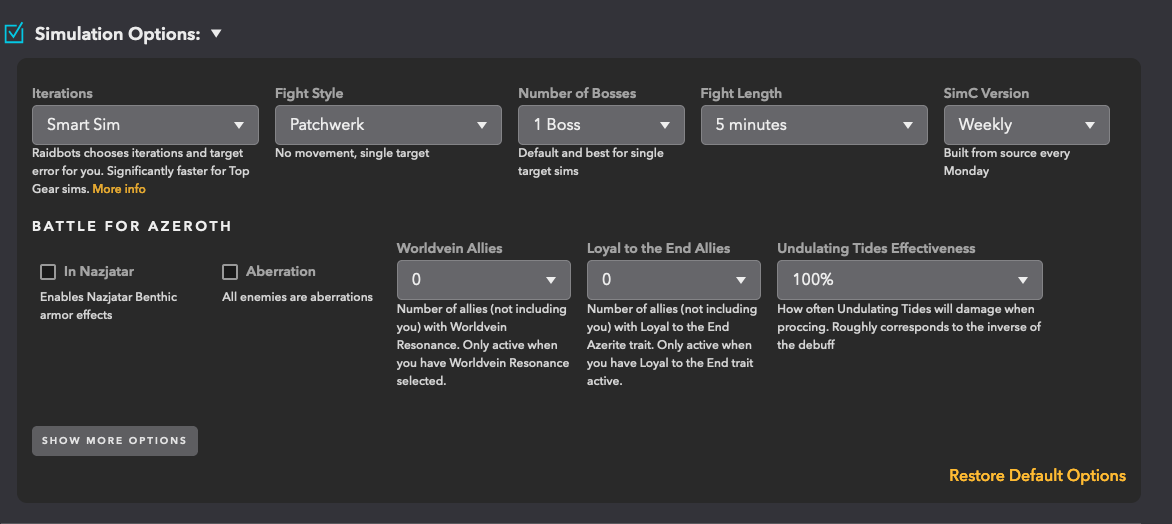Image resolution: width=1172 pixels, height=524 pixels.
Task: Open Undulating Tides Effectiveness dropdown
Action: pyautogui.click(x=909, y=280)
